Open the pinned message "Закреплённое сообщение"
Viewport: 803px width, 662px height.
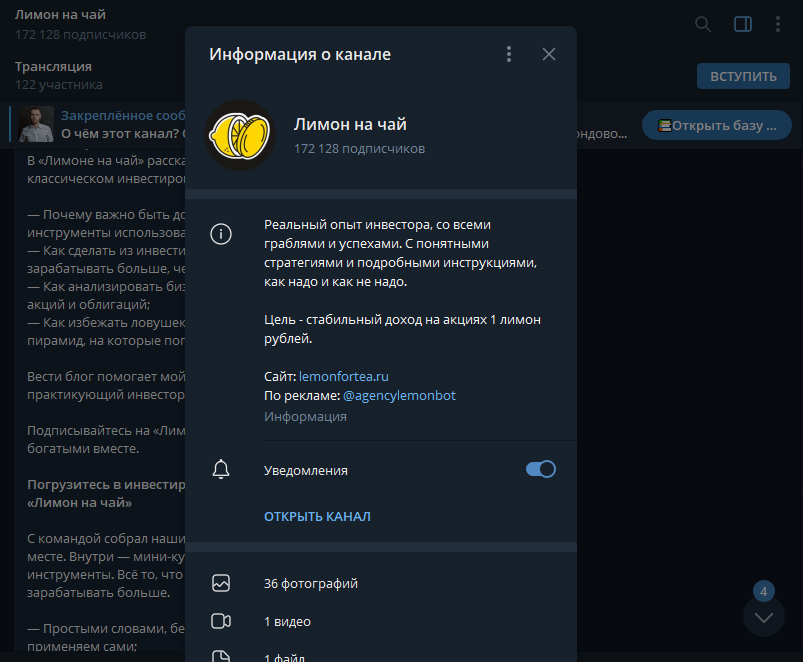[119, 113]
